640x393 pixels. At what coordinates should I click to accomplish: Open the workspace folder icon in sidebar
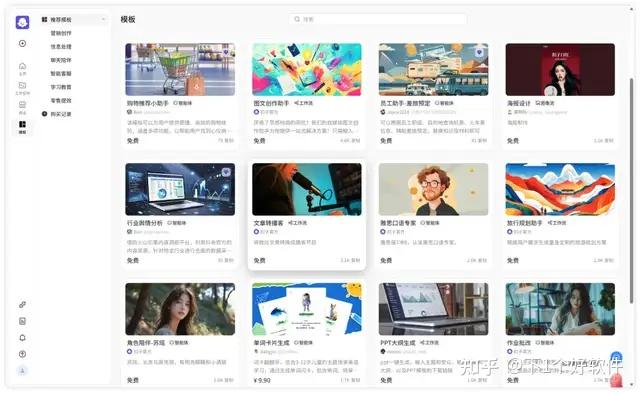pyautogui.click(x=22, y=88)
